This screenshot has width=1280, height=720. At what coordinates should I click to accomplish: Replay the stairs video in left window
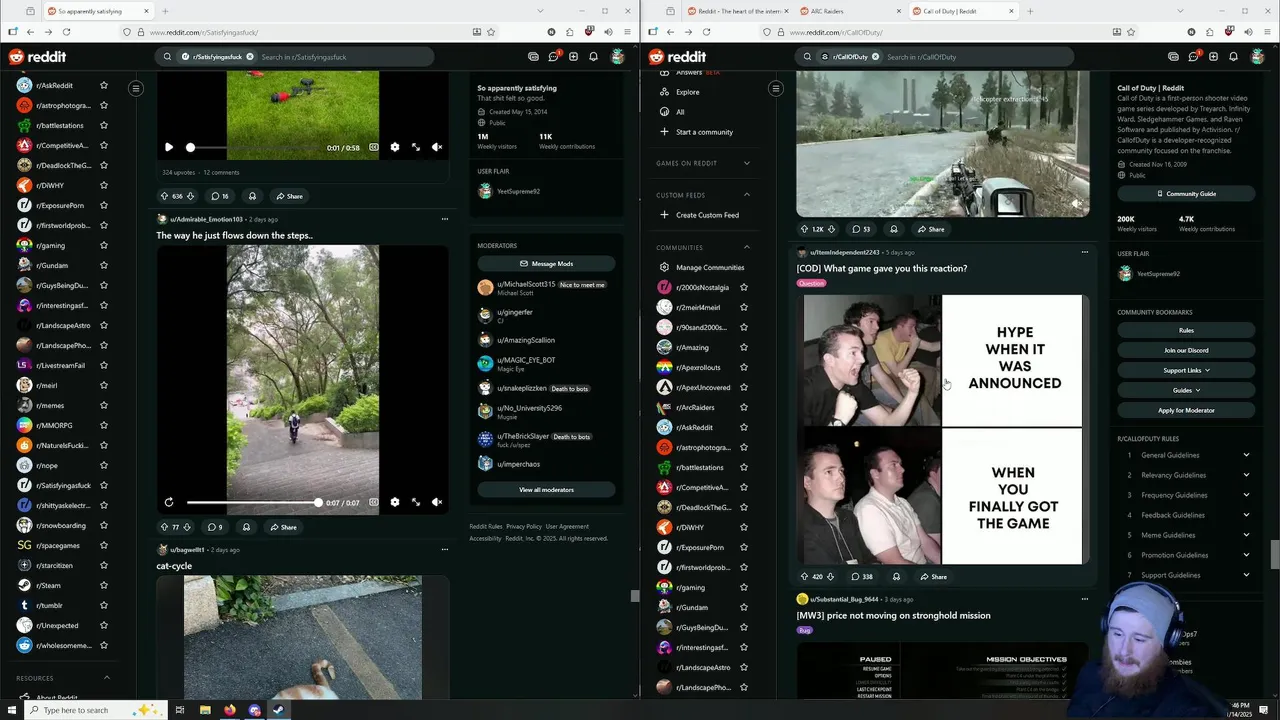tap(169, 502)
